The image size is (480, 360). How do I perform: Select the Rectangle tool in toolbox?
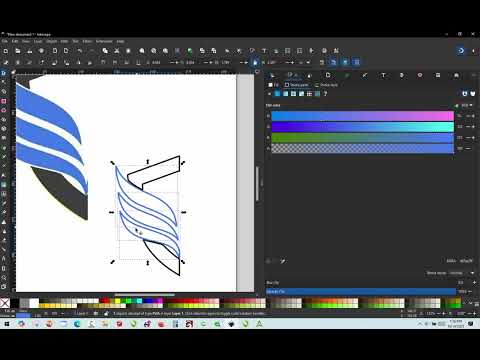[4, 101]
